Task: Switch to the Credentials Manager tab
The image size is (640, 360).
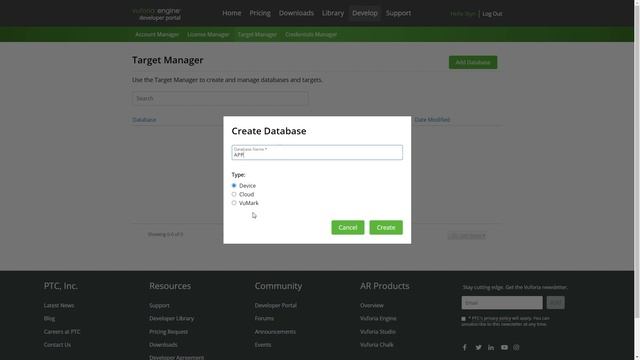Action: click(311, 35)
